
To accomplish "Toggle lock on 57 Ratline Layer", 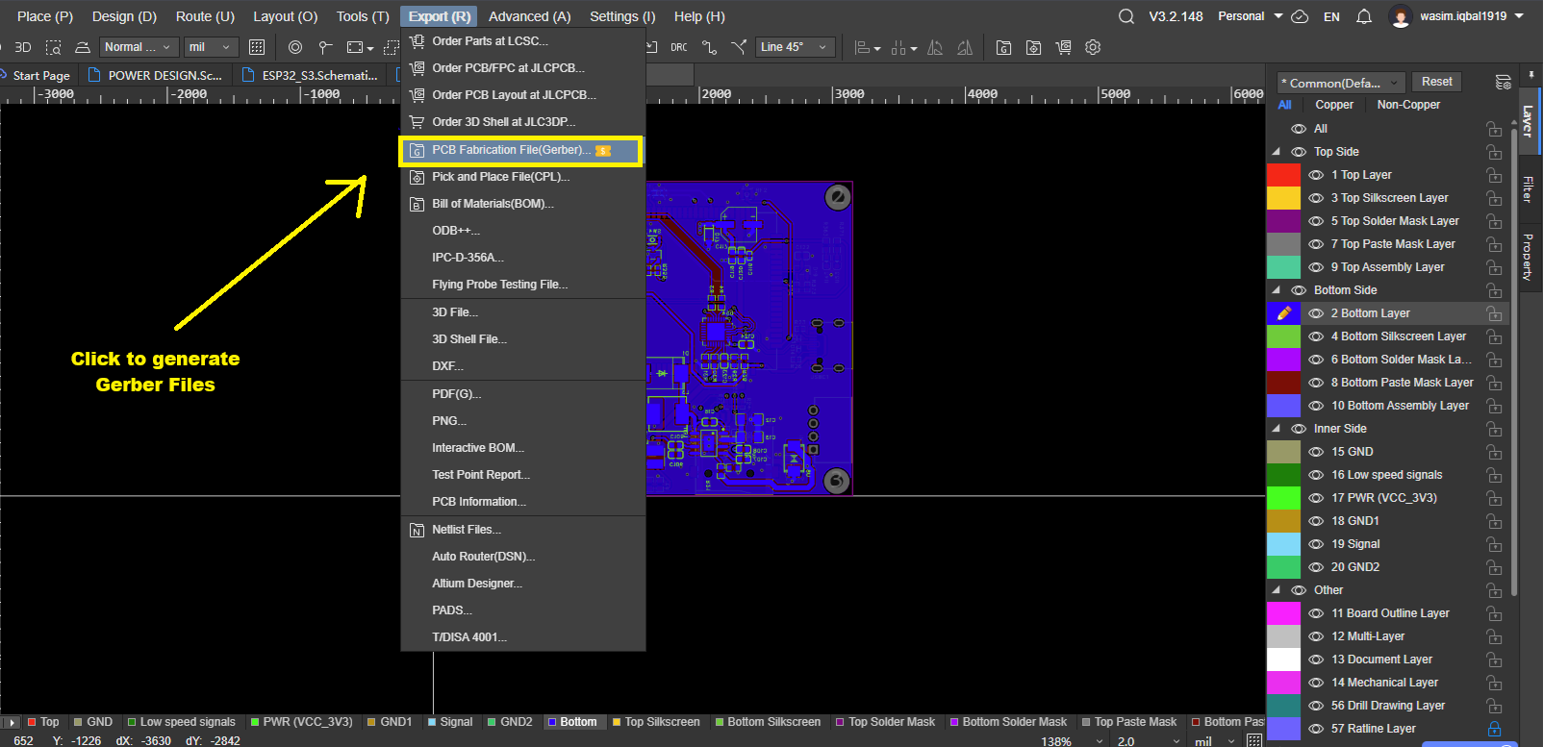I will [x=1494, y=729].
